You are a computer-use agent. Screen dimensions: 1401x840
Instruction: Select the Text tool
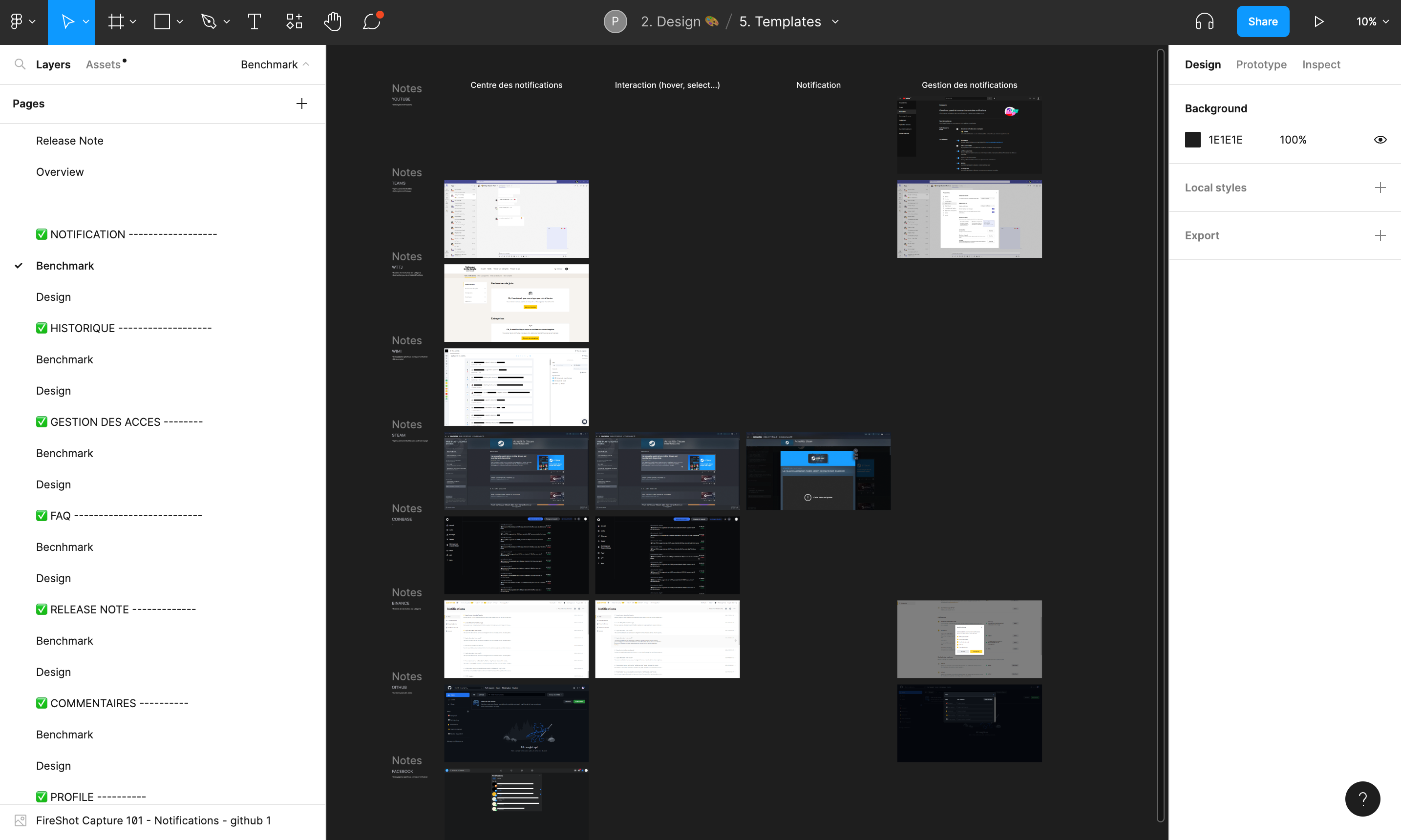(254, 21)
